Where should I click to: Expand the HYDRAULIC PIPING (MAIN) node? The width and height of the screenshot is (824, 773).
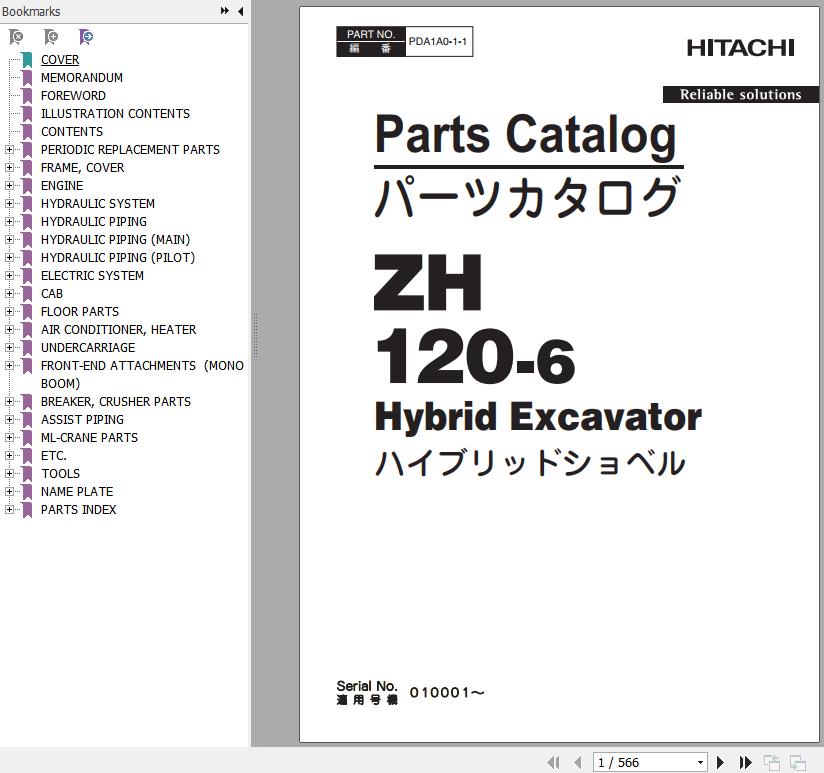(x=9, y=240)
